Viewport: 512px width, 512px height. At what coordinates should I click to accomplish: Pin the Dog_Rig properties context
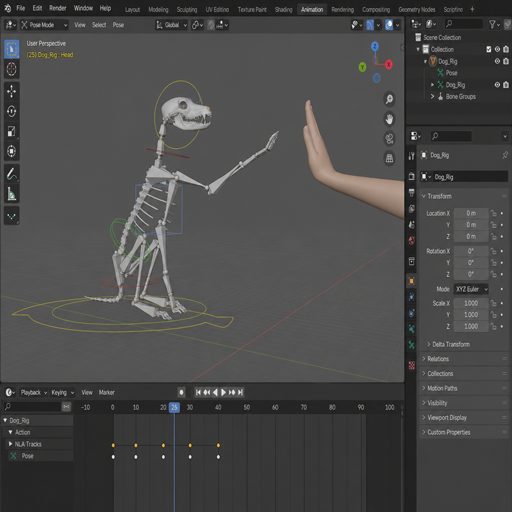505,155
